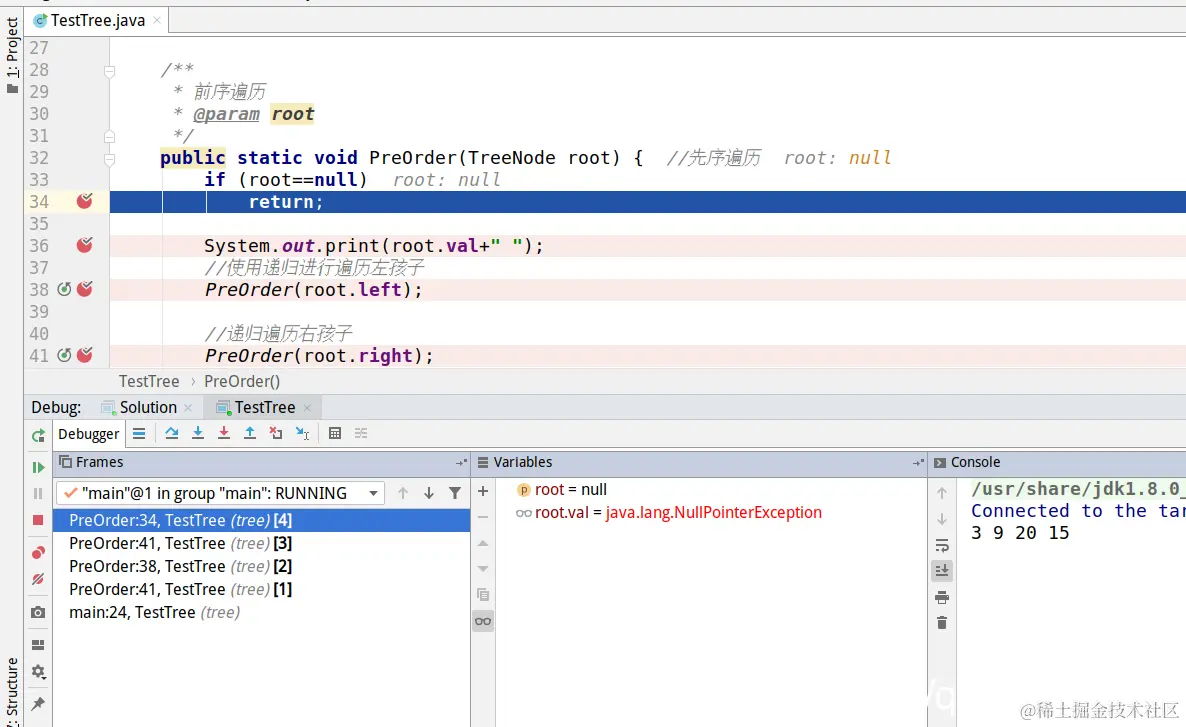Hide the Frames panel
The image size is (1186, 727).
[x=461, y=462]
